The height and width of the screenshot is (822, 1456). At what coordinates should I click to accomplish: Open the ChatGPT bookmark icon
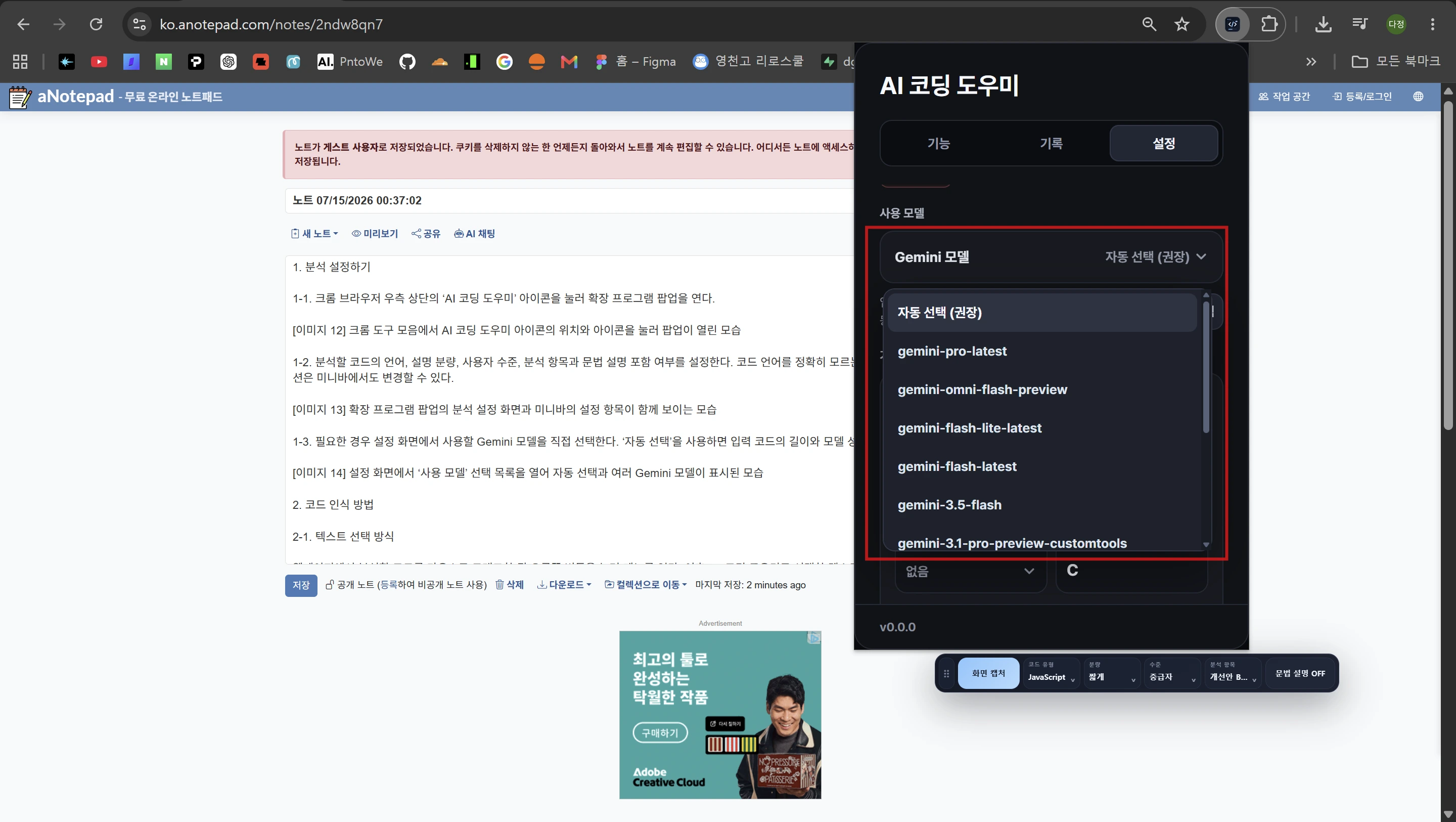point(229,62)
